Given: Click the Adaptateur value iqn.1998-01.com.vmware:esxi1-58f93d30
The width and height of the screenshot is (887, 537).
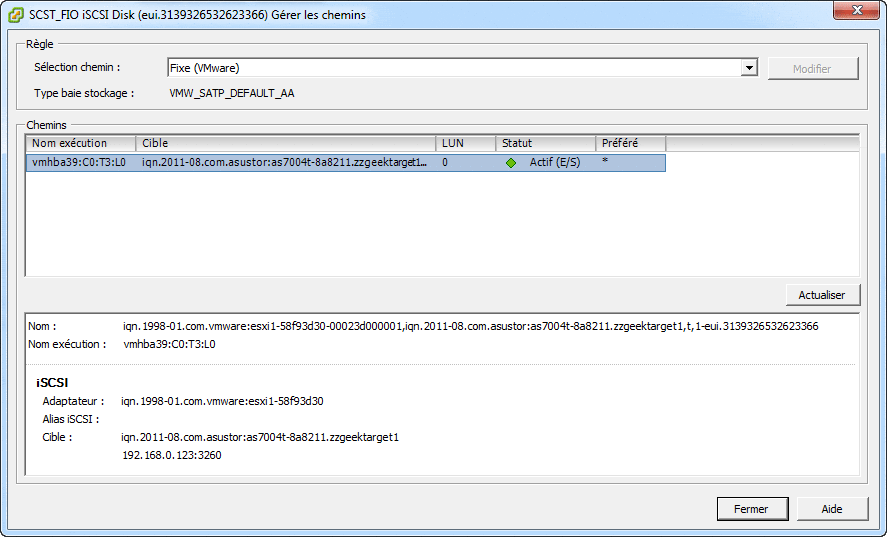Looking at the screenshot, I should click(x=222, y=401).
